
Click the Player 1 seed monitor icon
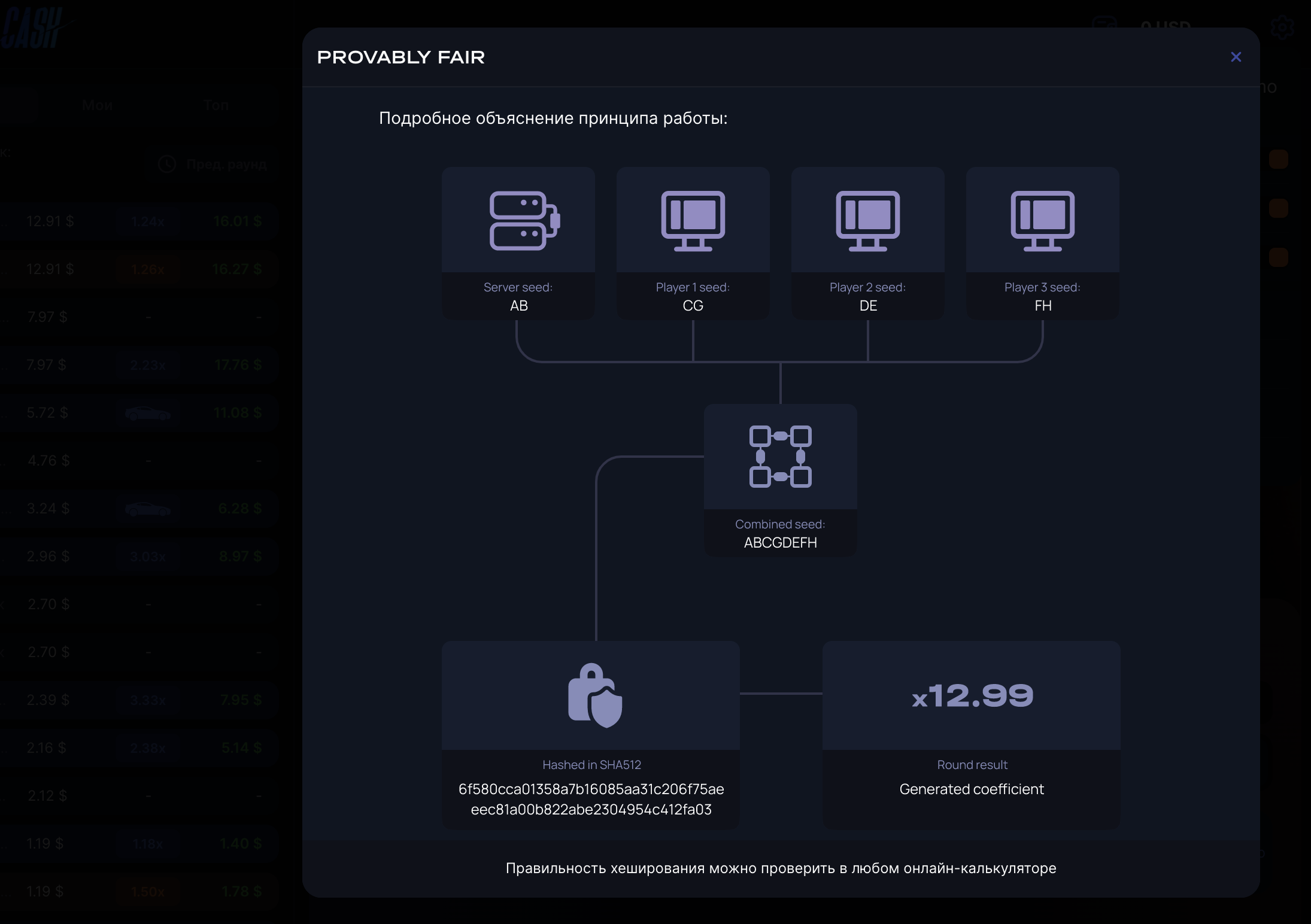pyautogui.click(x=693, y=221)
